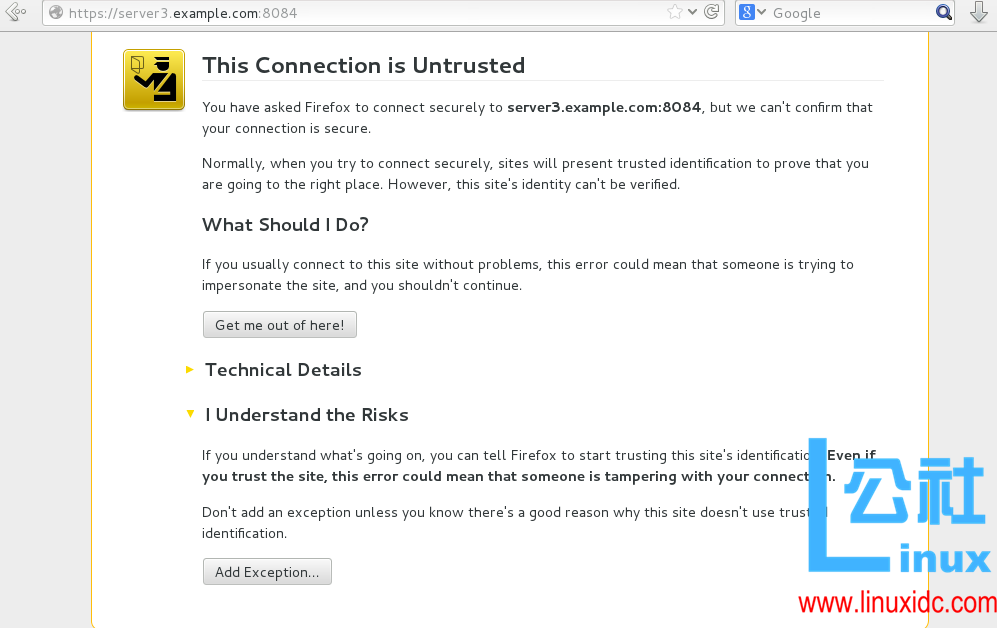Open the URL history dropdown arrow
Screen dimensions: 997x628
pyautogui.click(x=693, y=12)
